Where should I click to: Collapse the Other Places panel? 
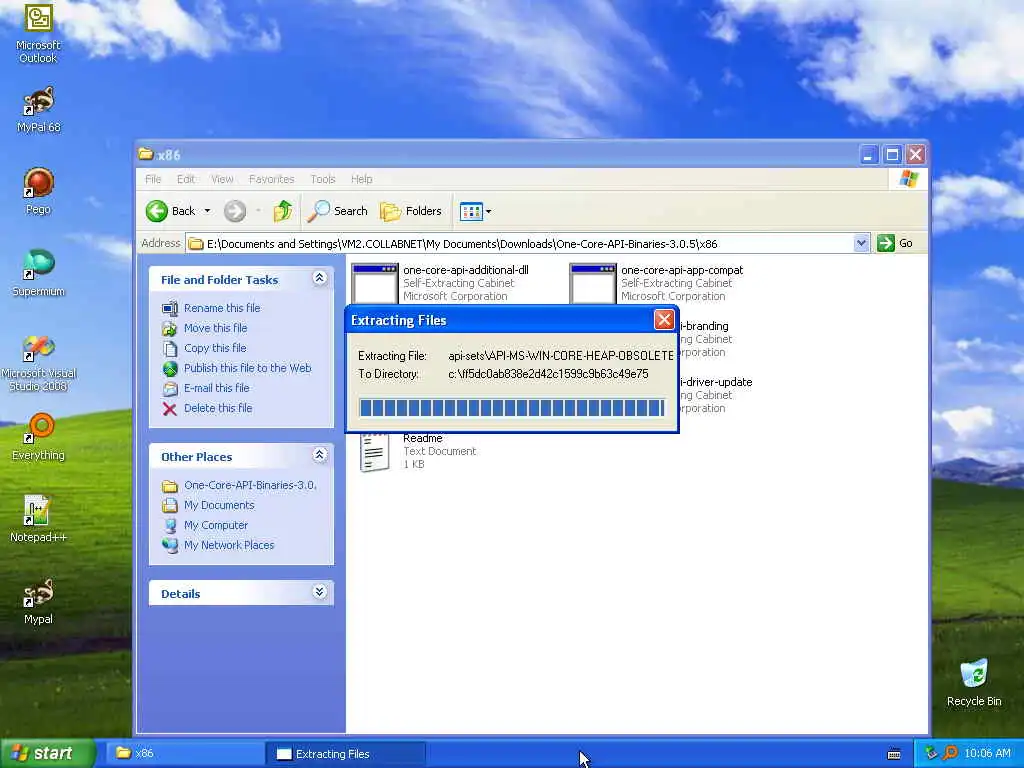319,455
